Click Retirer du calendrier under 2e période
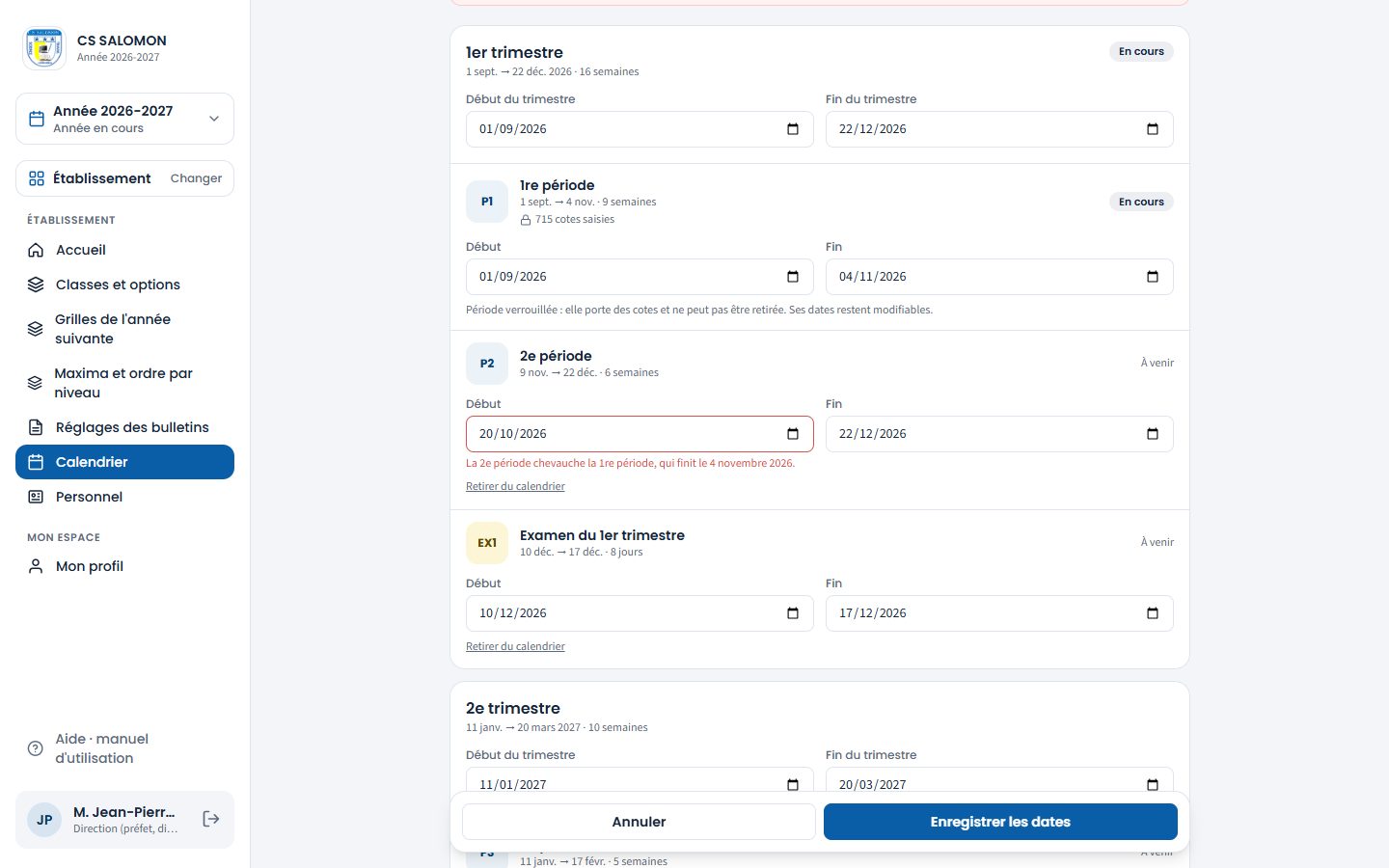This screenshot has width=1389, height=868. pyautogui.click(x=515, y=486)
